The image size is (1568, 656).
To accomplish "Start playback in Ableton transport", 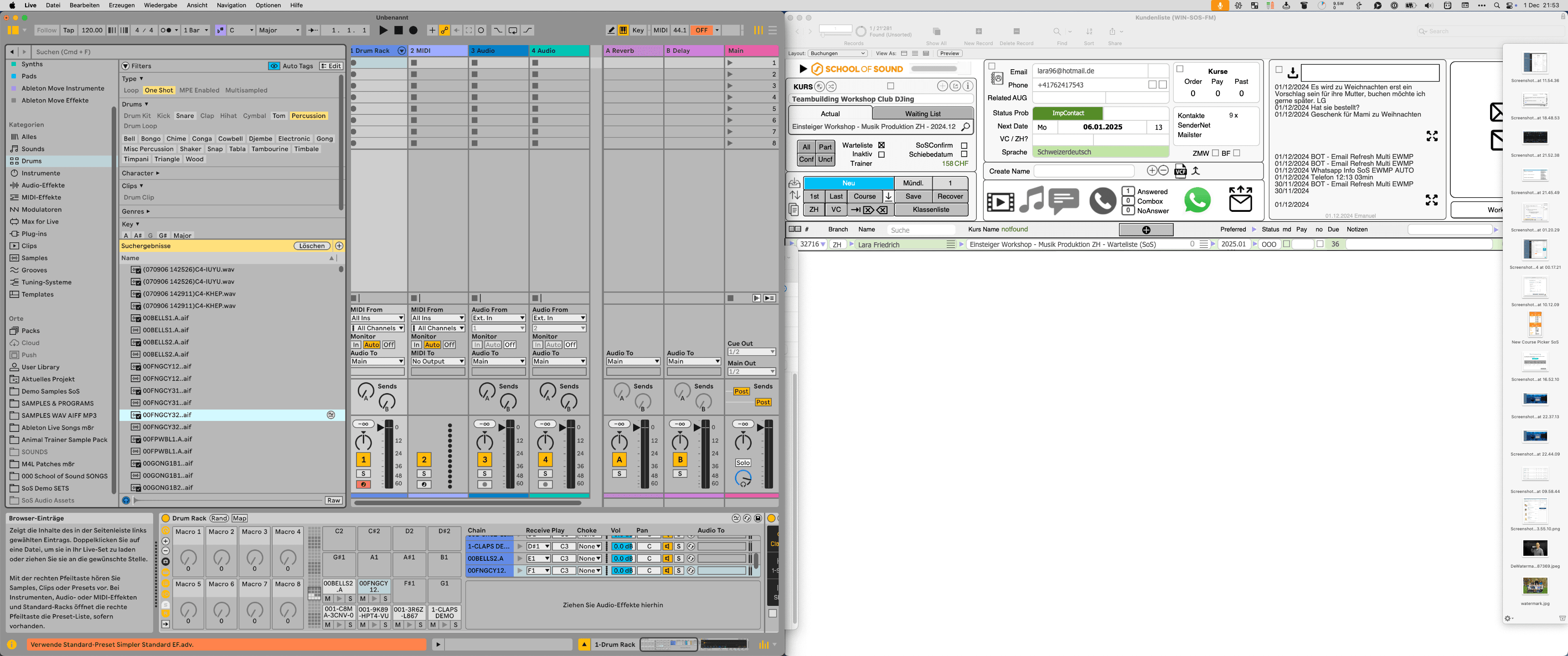I will (383, 30).
